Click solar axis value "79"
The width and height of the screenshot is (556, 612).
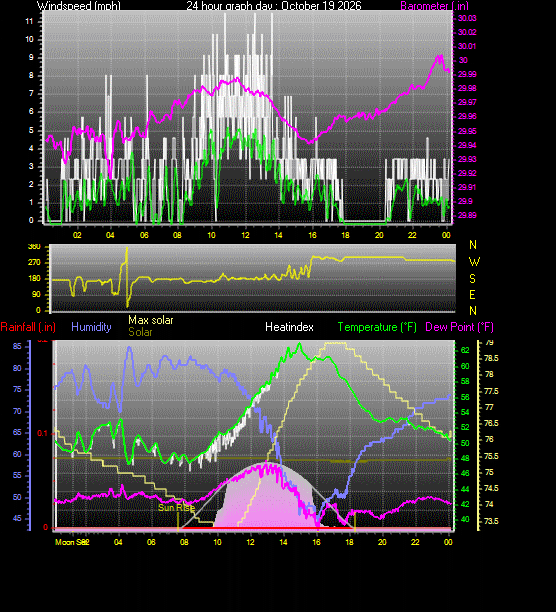(x=489, y=342)
